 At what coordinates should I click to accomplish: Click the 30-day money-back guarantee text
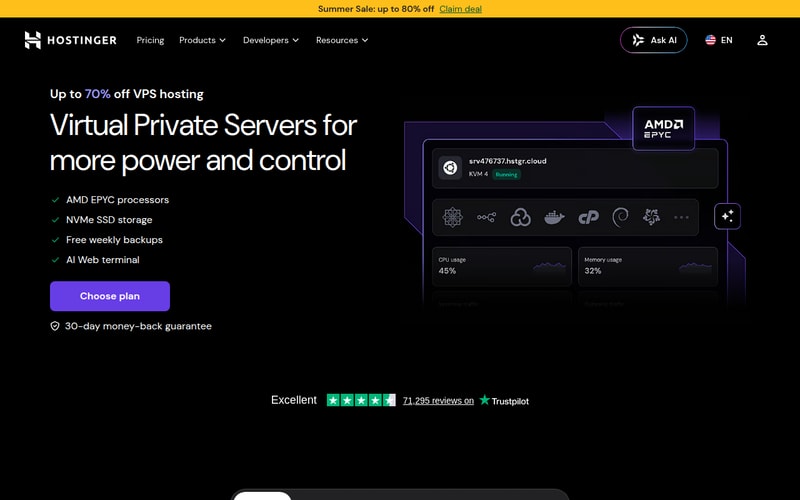click(x=138, y=326)
